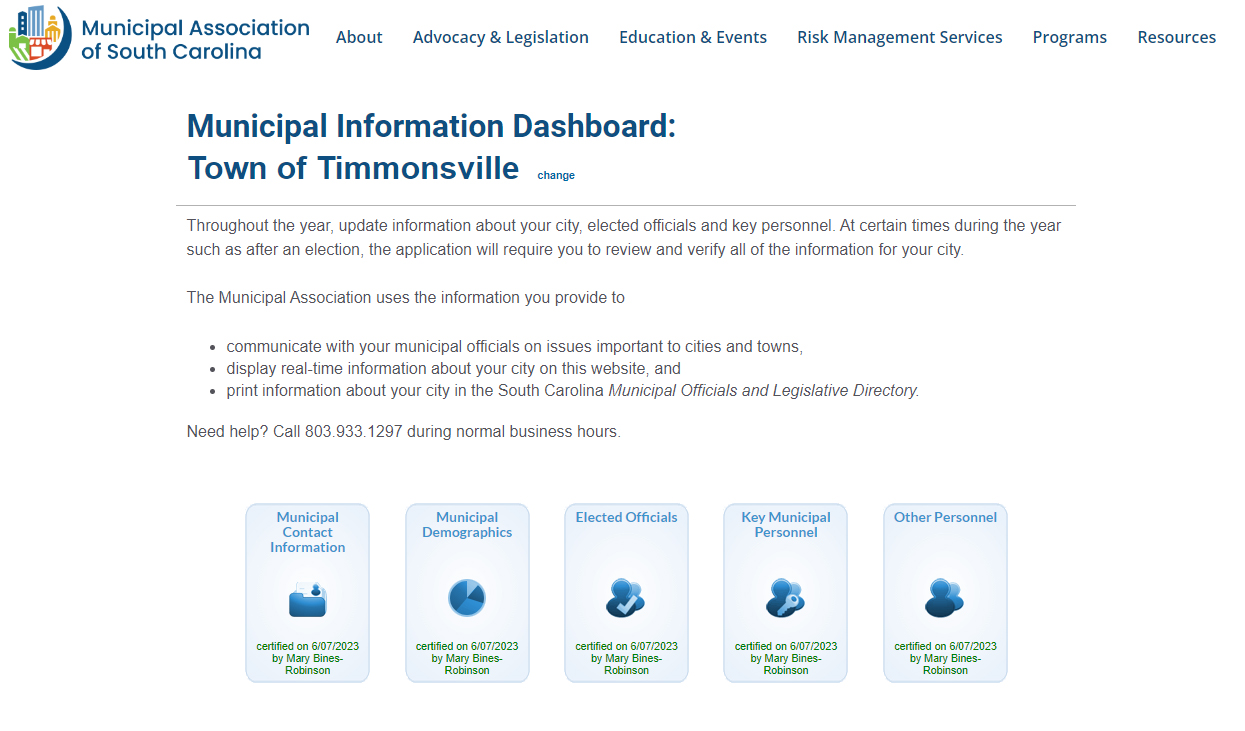Select the Elected Officials checkmark person icon
Image resolution: width=1245 pixels, height=731 pixels.
(x=626, y=598)
